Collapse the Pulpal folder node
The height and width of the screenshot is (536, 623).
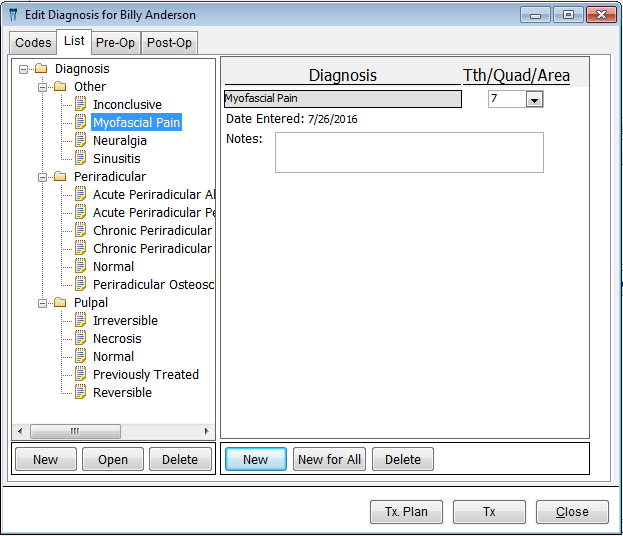pyautogui.click(x=43, y=303)
